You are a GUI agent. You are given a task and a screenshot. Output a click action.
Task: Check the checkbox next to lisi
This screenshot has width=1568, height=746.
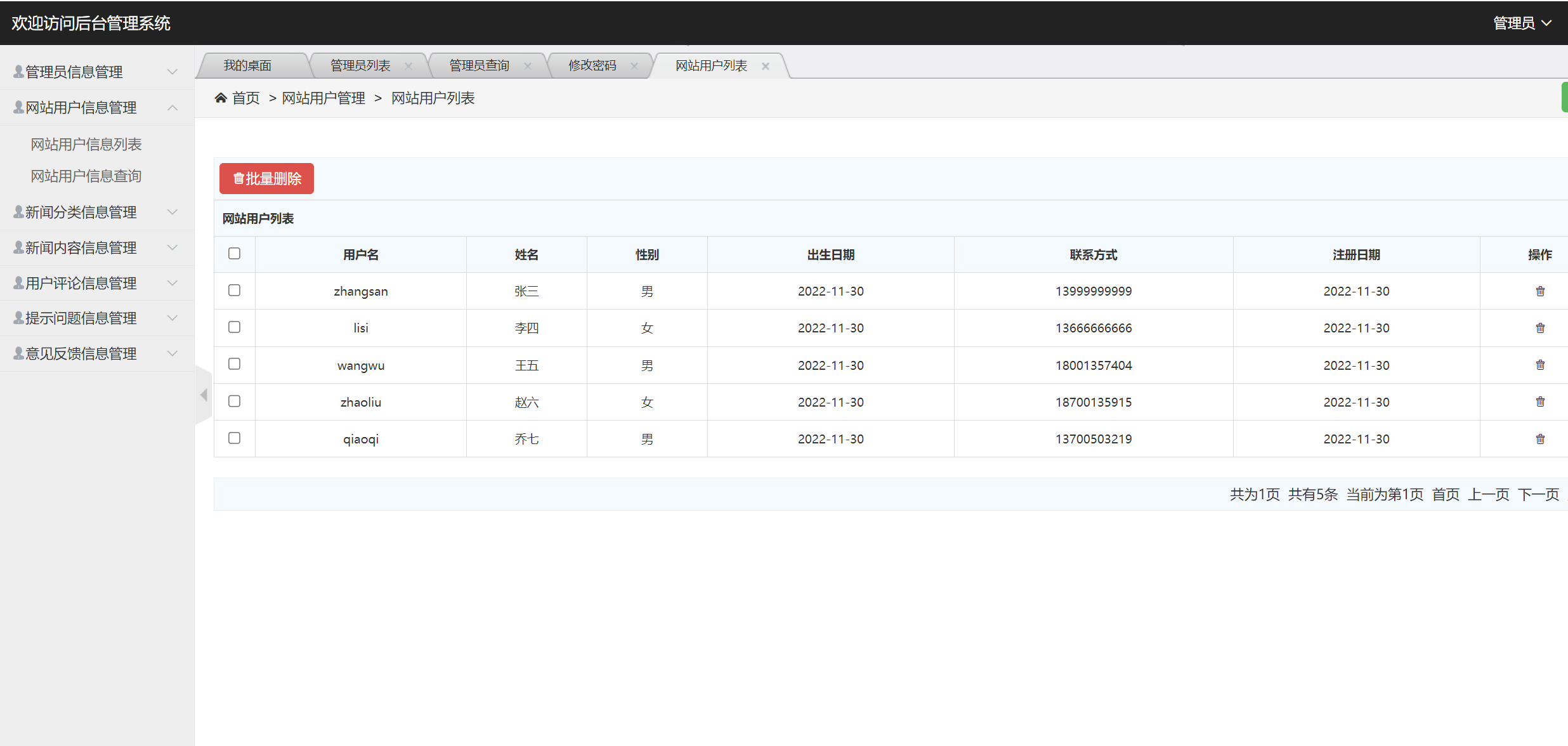pos(234,327)
